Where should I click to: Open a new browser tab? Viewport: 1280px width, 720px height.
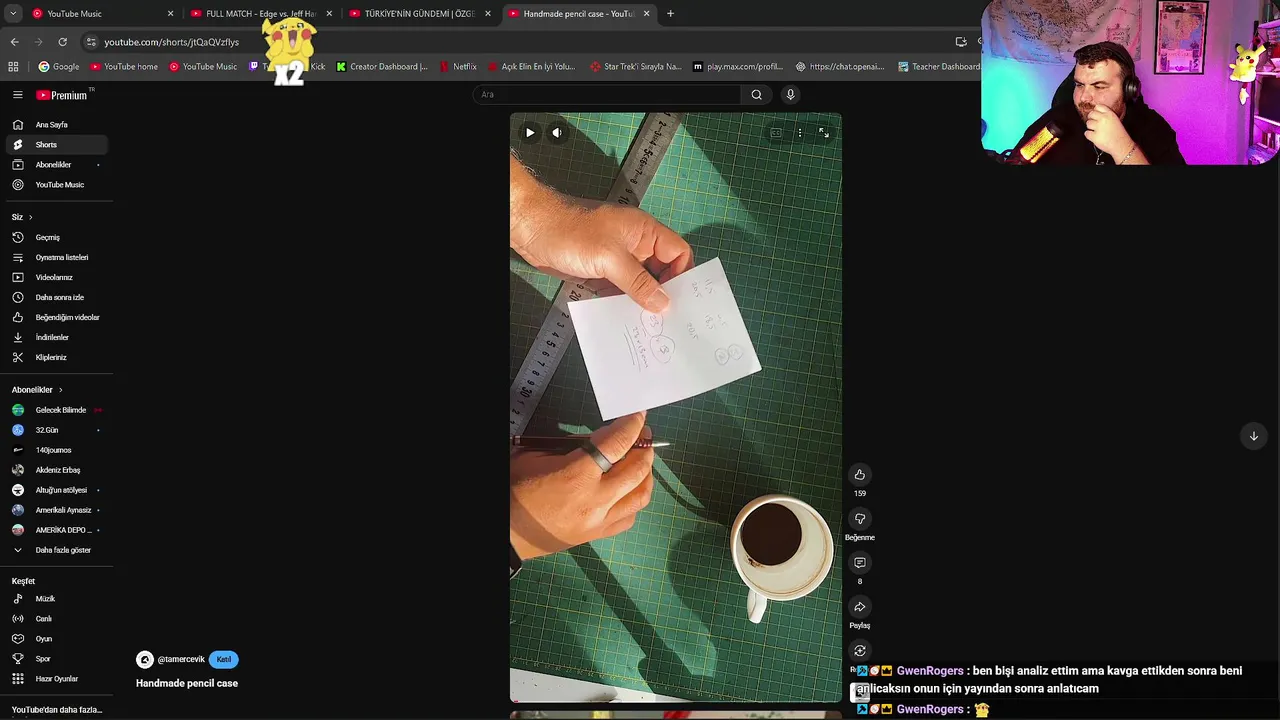[x=670, y=14]
